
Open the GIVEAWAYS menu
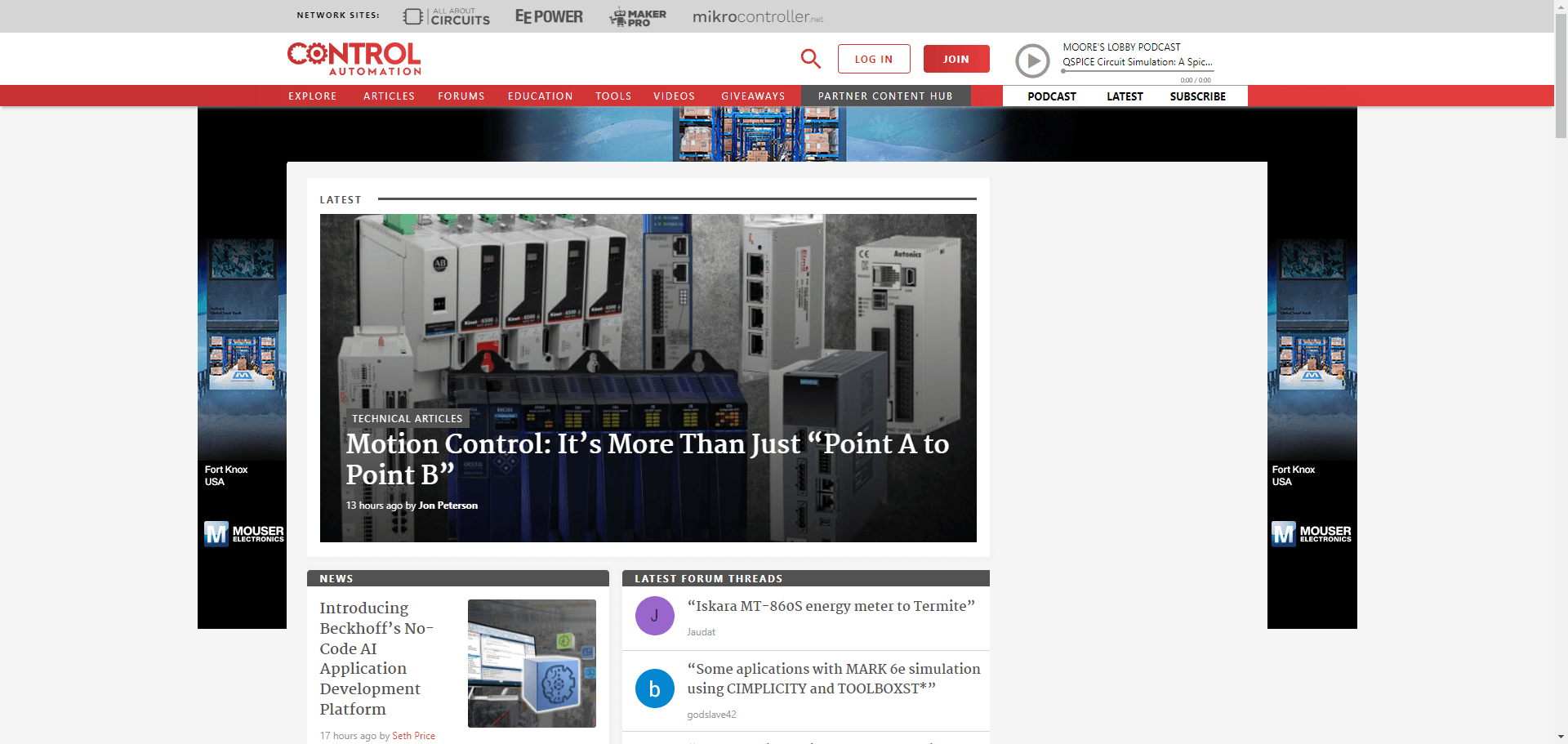(753, 96)
